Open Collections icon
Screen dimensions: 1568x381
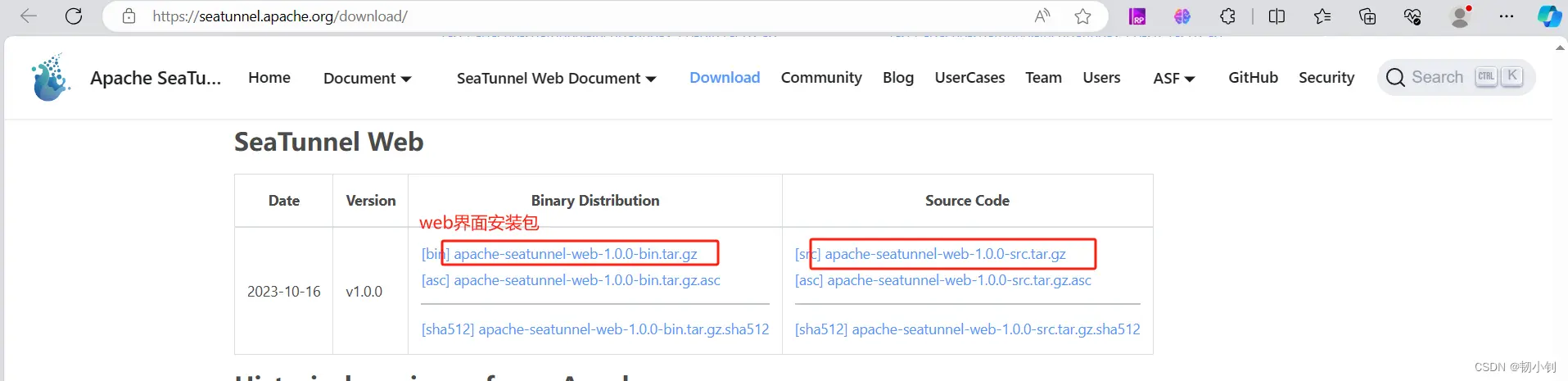[1367, 16]
